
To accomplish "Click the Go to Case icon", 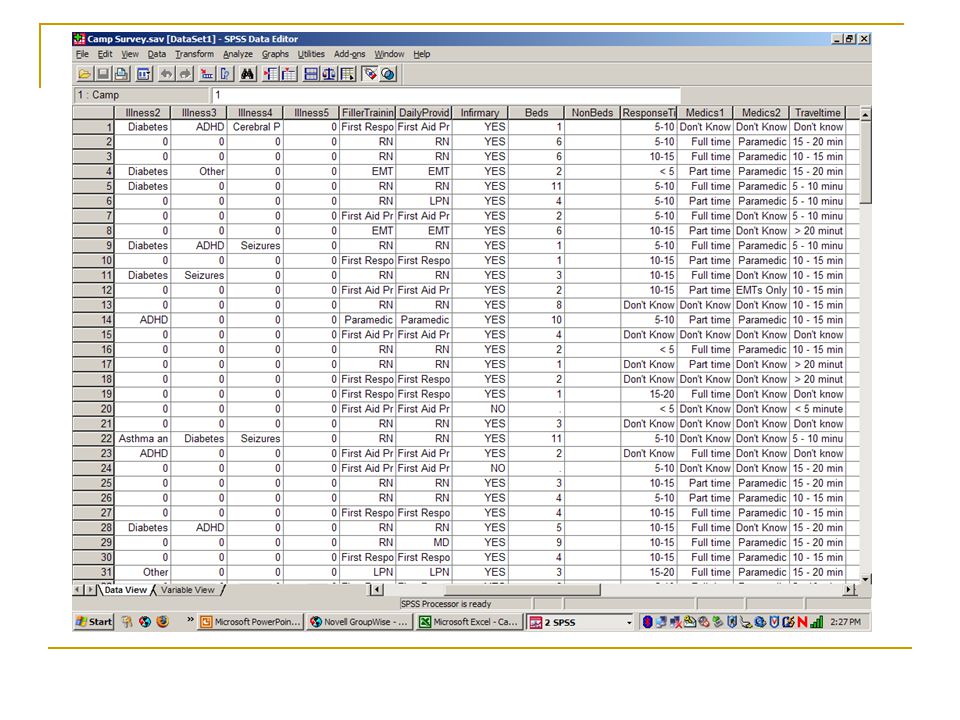I will (208, 74).
